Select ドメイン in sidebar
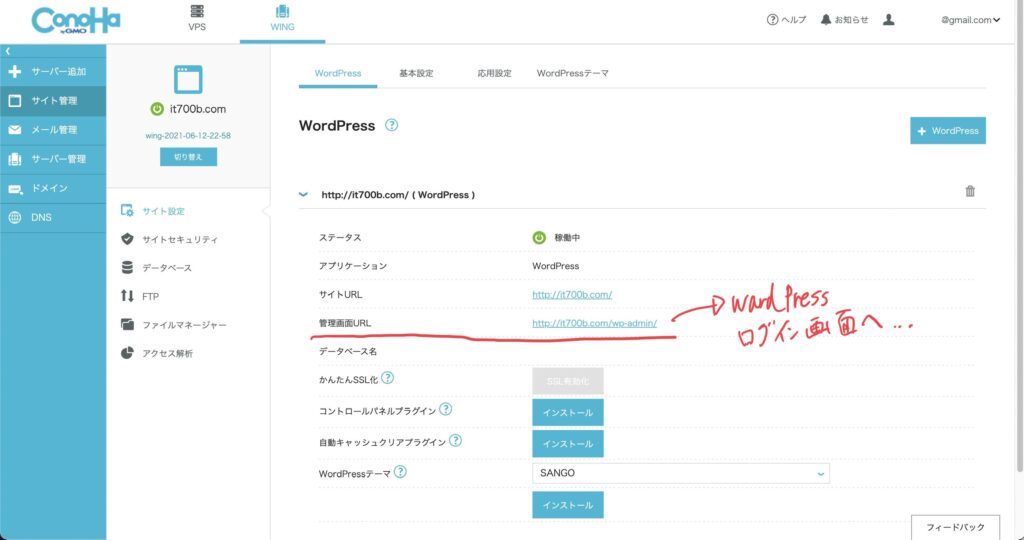Screen dimensions: 1024x540 click(53, 189)
